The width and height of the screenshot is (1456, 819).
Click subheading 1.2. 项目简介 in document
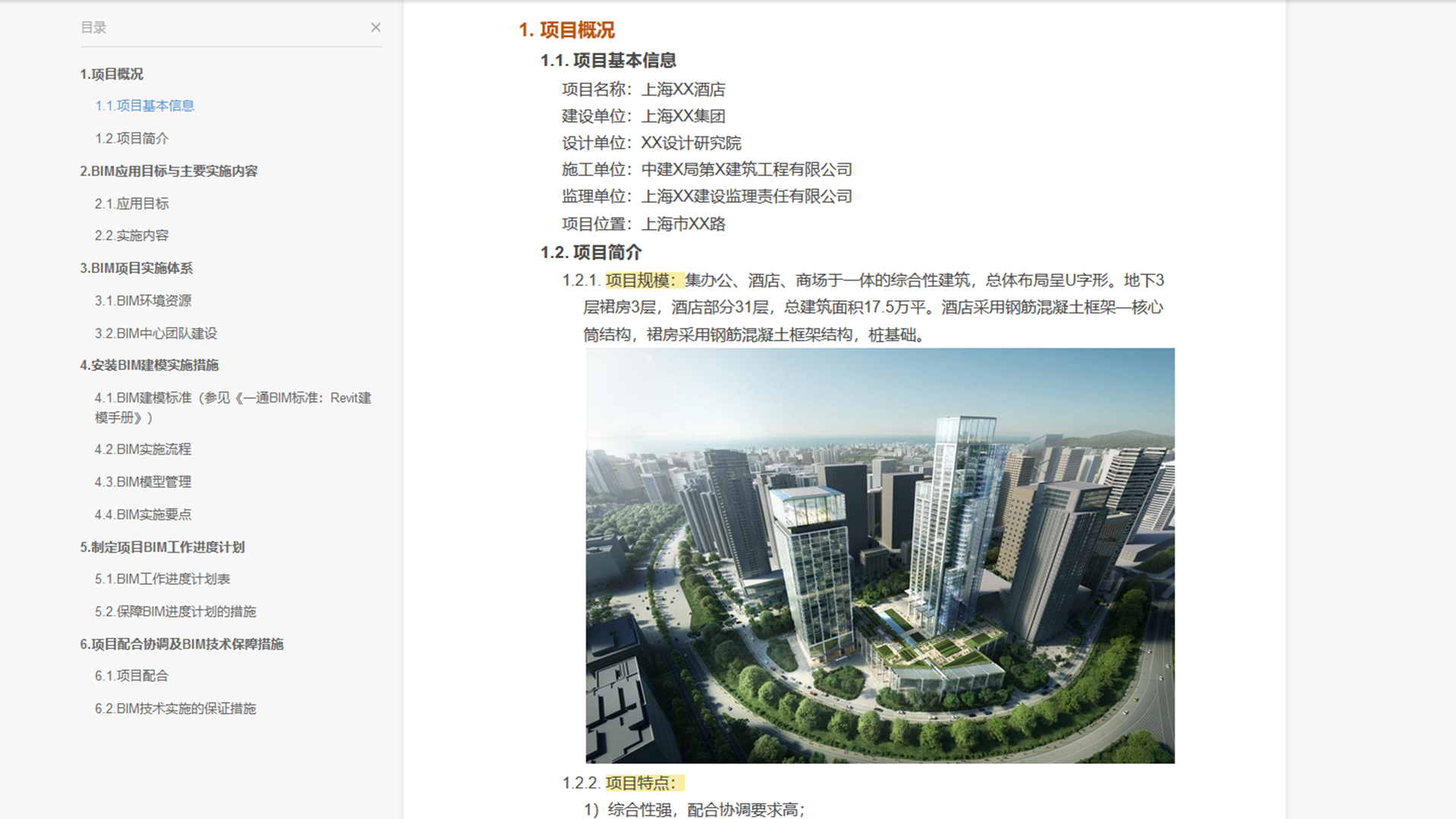pyautogui.click(x=591, y=253)
